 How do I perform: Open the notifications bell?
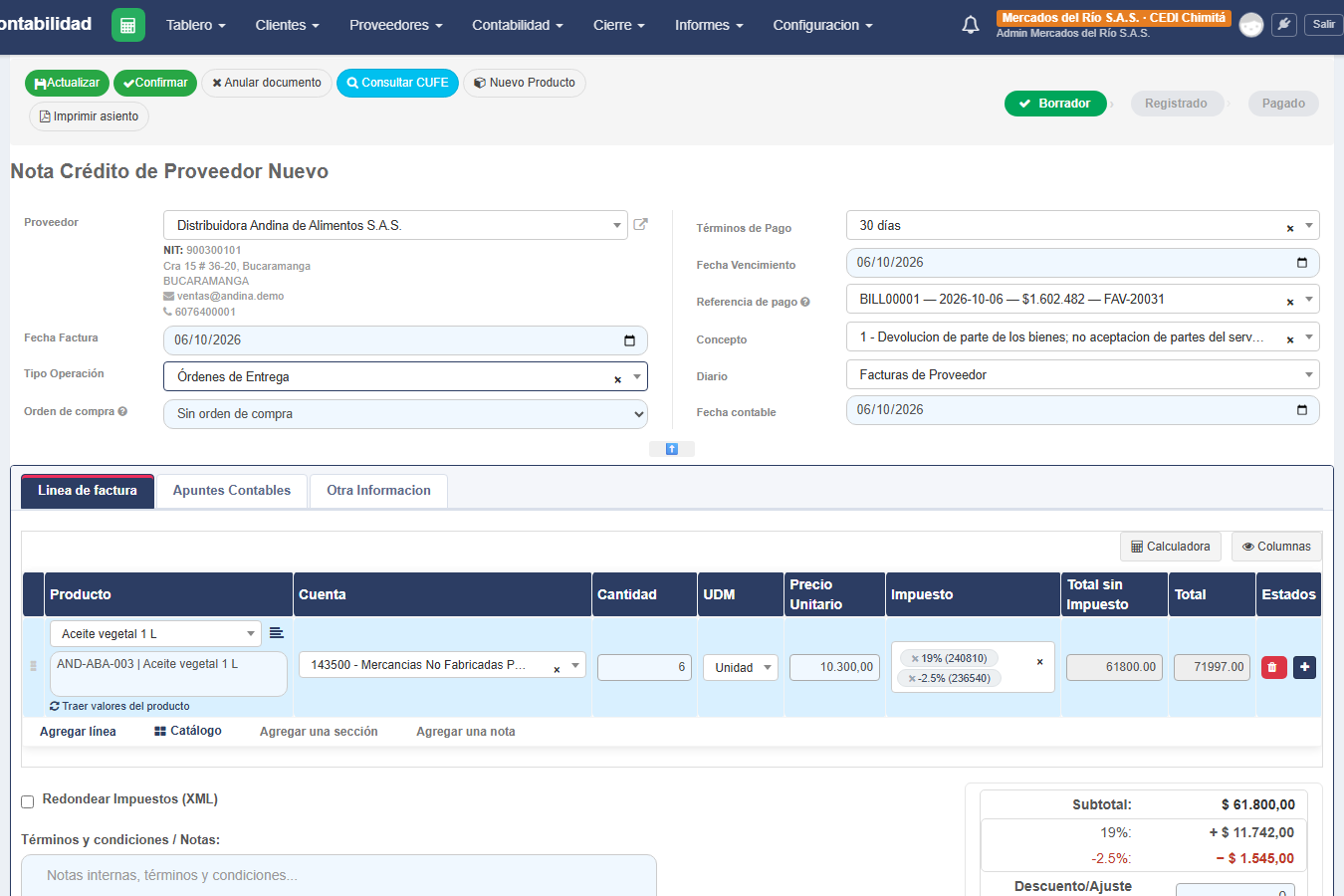point(971,25)
